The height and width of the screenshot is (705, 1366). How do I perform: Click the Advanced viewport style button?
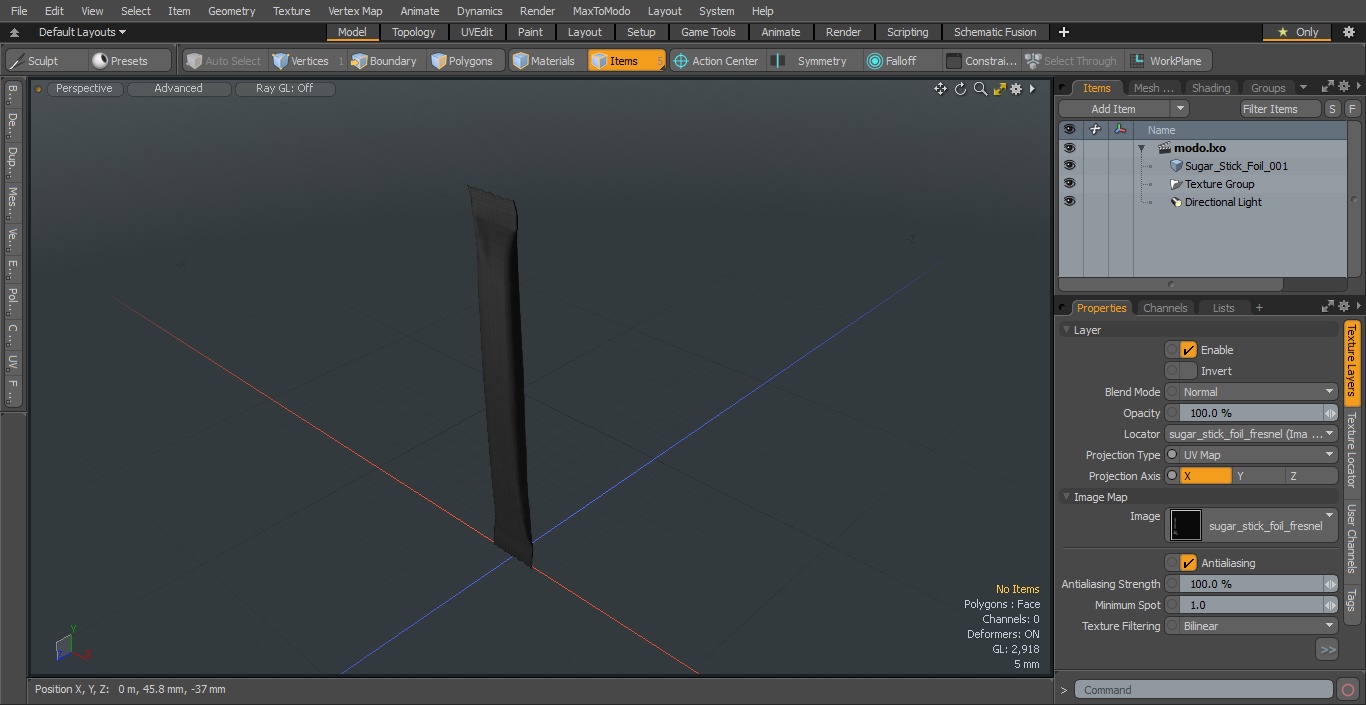(x=178, y=88)
